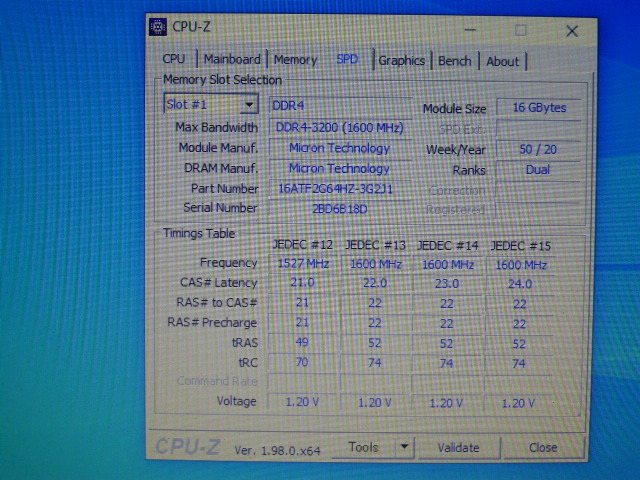Click the tRC value 70

(302, 362)
